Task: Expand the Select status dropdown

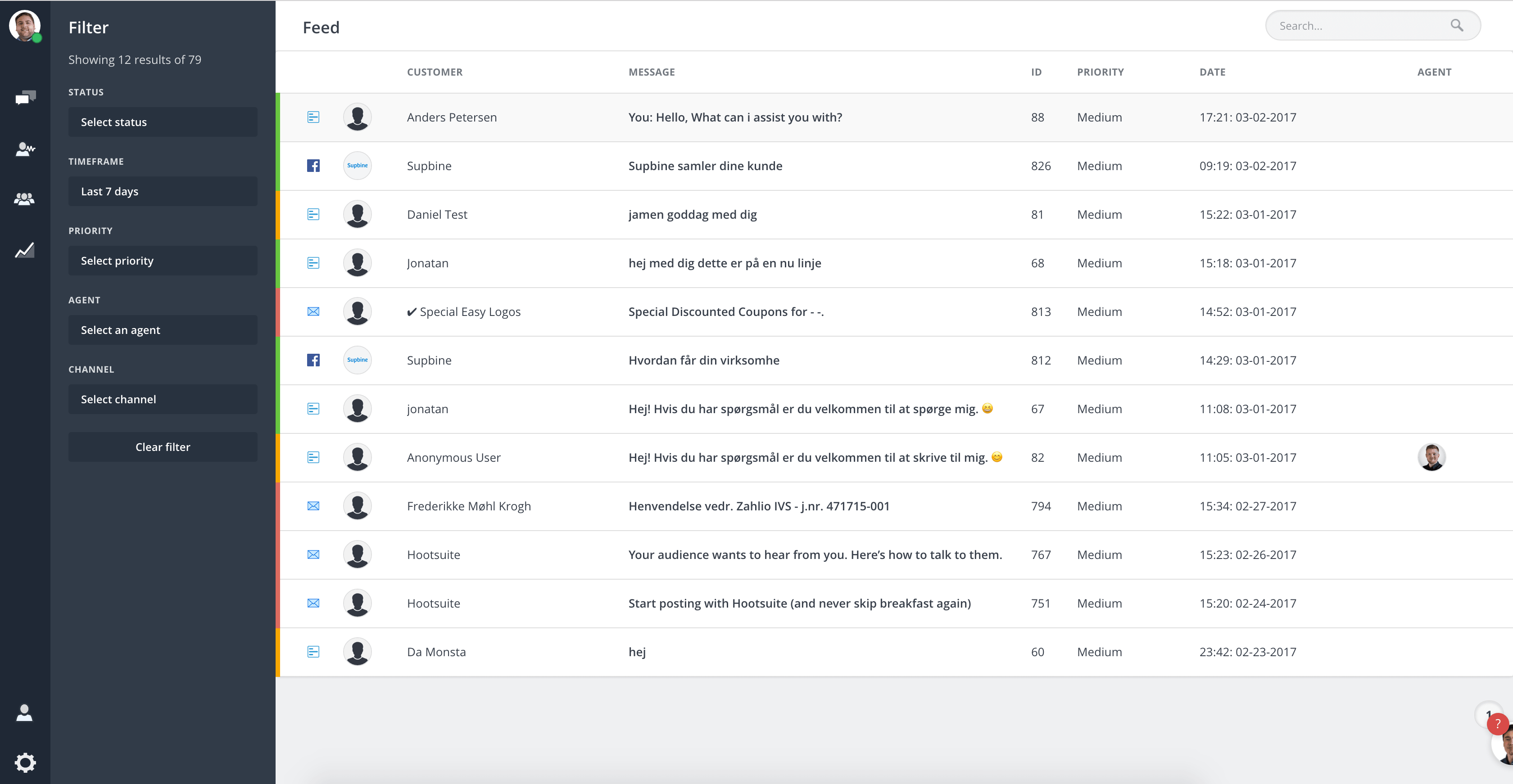Action: [x=163, y=122]
